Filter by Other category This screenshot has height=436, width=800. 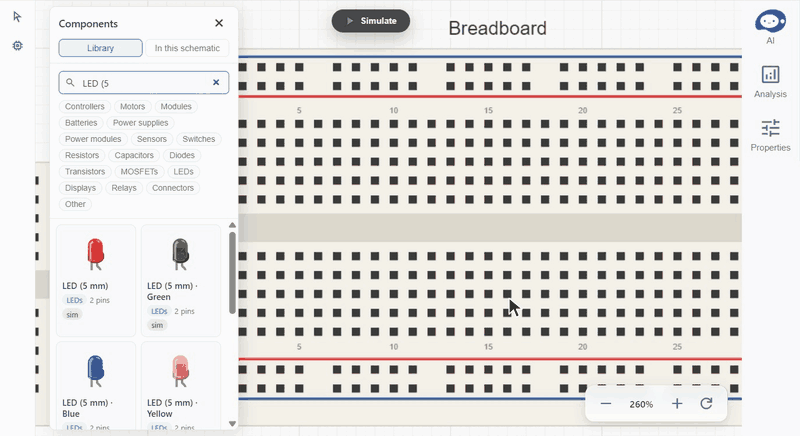click(76, 204)
